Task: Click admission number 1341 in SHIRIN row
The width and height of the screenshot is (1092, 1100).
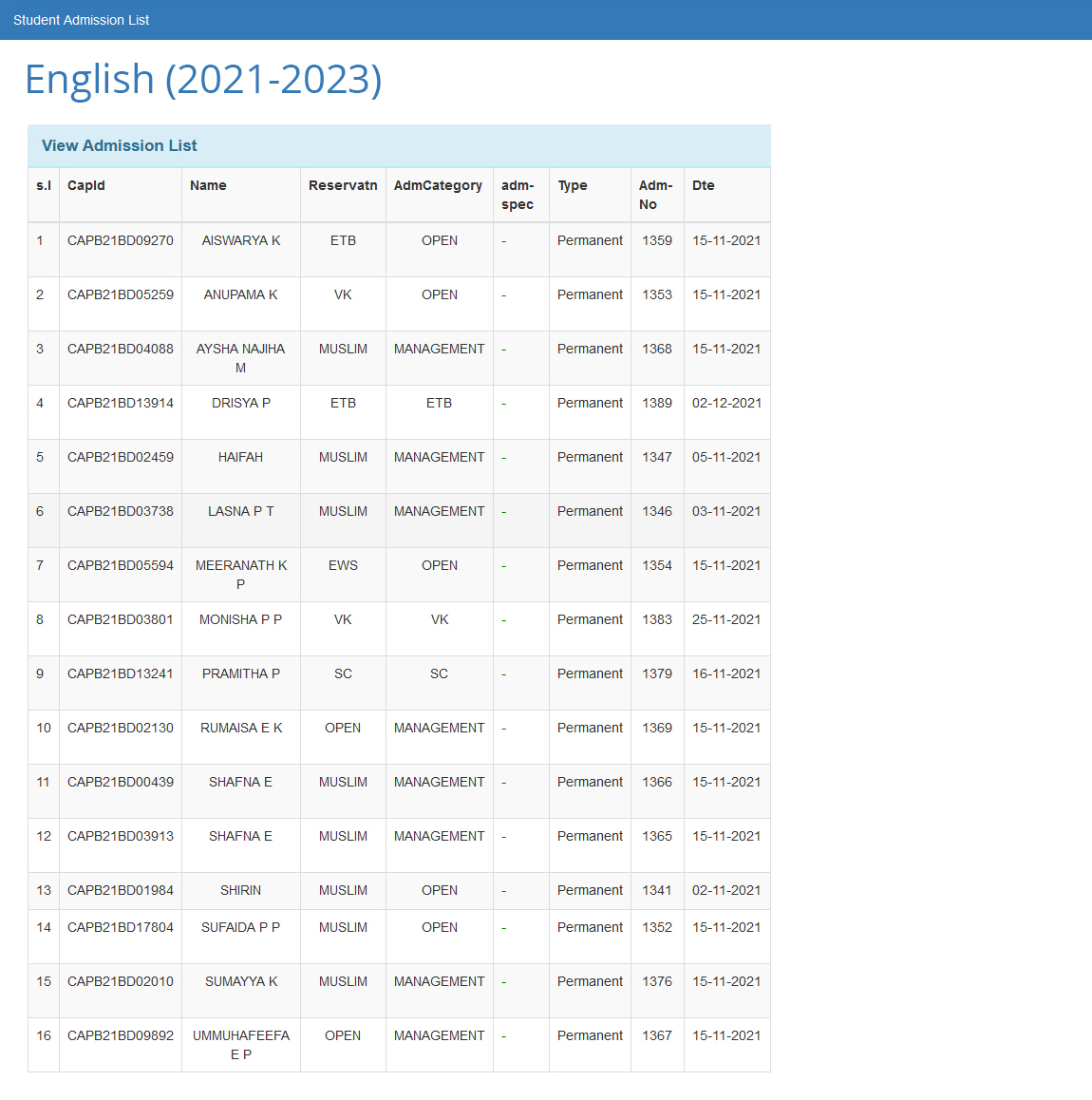Action: pyautogui.click(x=657, y=890)
